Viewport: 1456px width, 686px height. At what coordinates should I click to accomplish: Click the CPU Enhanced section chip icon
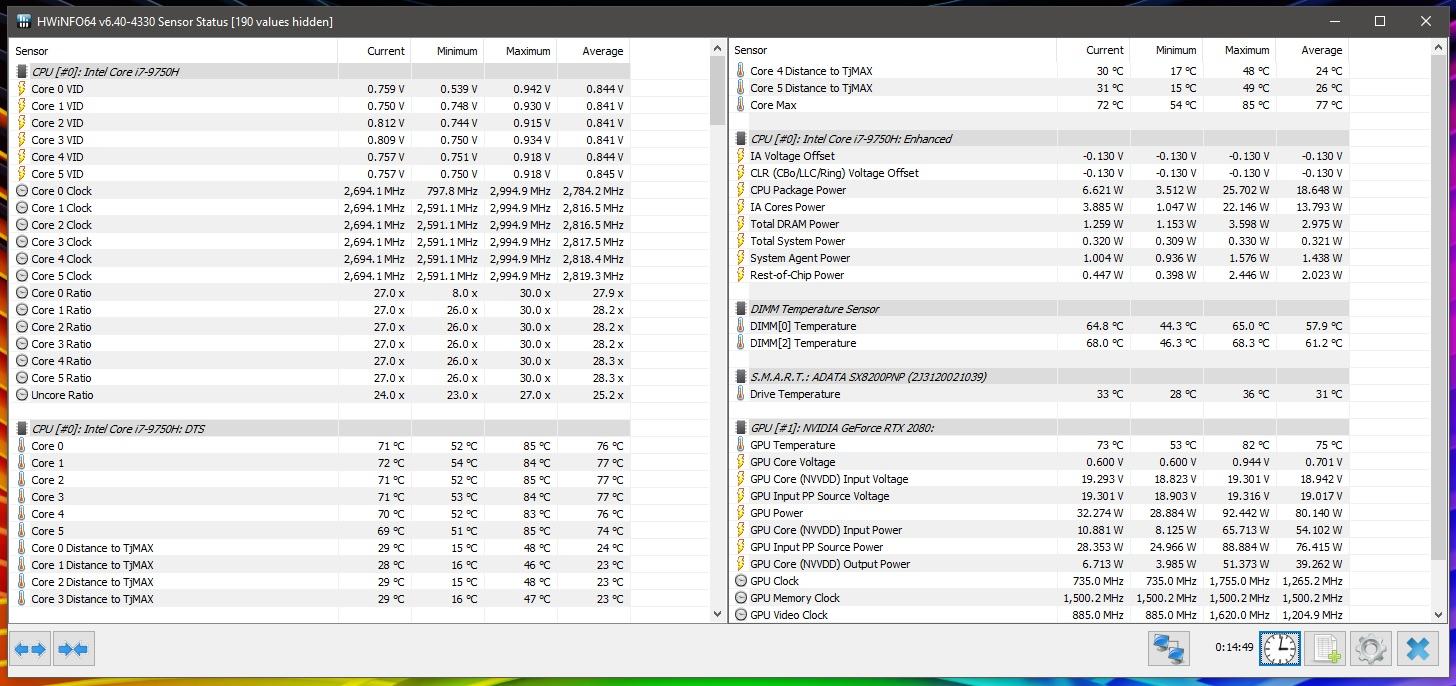[741, 139]
